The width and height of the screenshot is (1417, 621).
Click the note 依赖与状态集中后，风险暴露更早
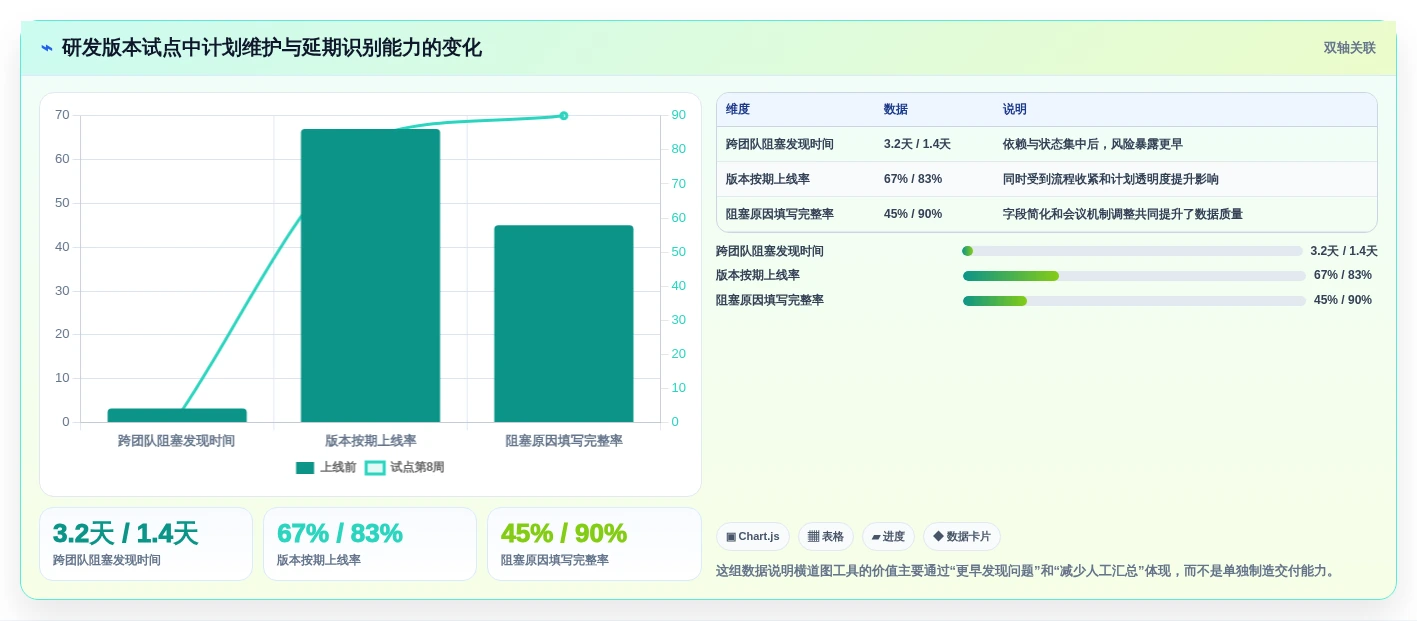coord(1093,144)
